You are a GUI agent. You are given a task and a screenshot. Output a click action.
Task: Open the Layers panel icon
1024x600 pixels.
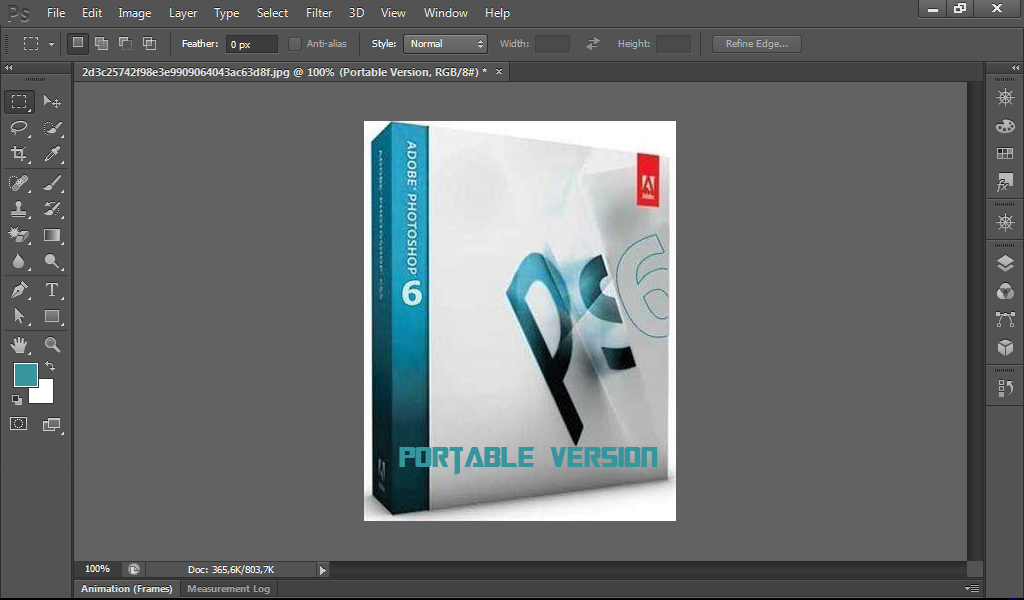[1005, 263]
